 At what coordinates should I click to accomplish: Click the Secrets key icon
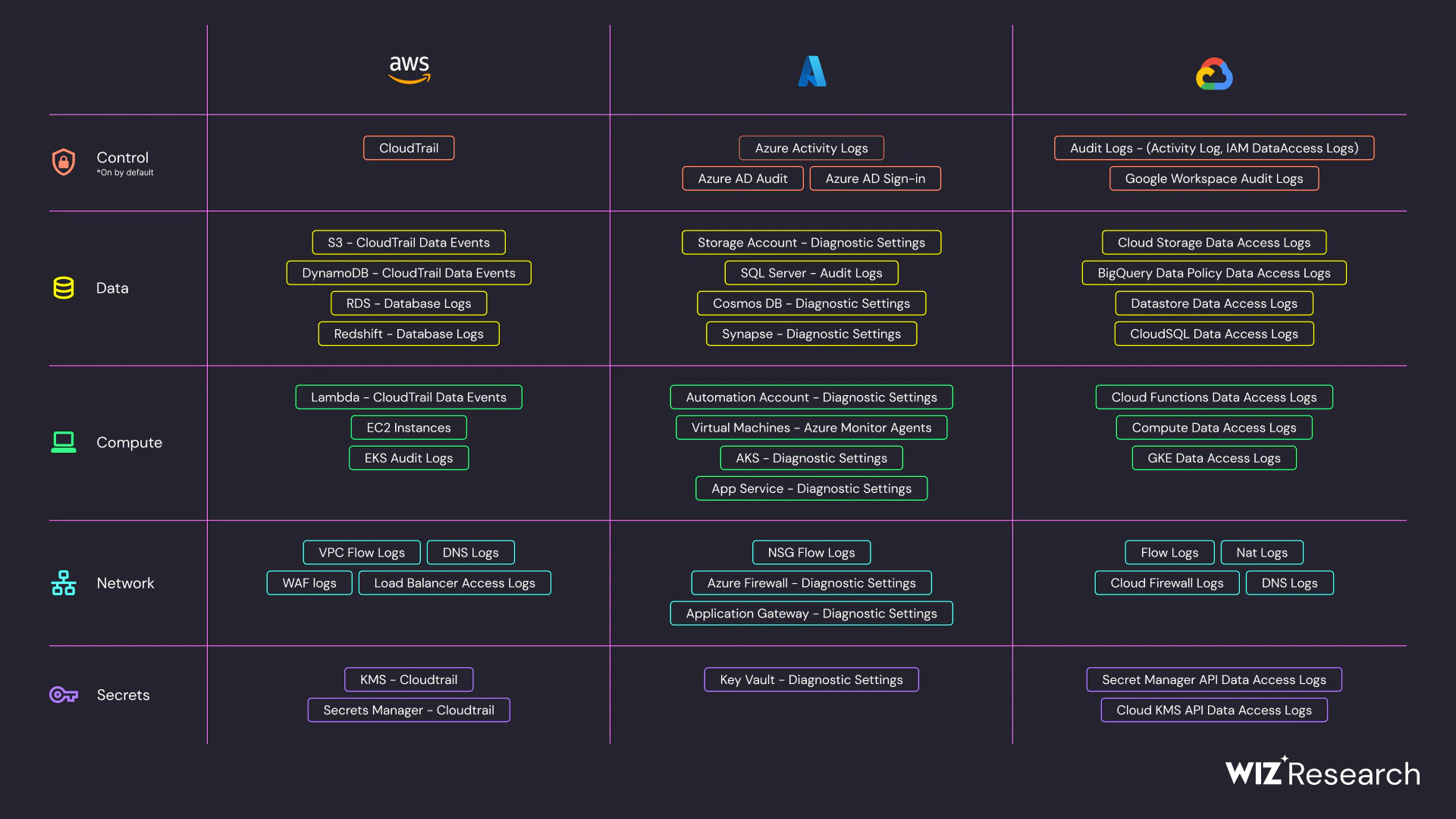(x=64, y=695)
